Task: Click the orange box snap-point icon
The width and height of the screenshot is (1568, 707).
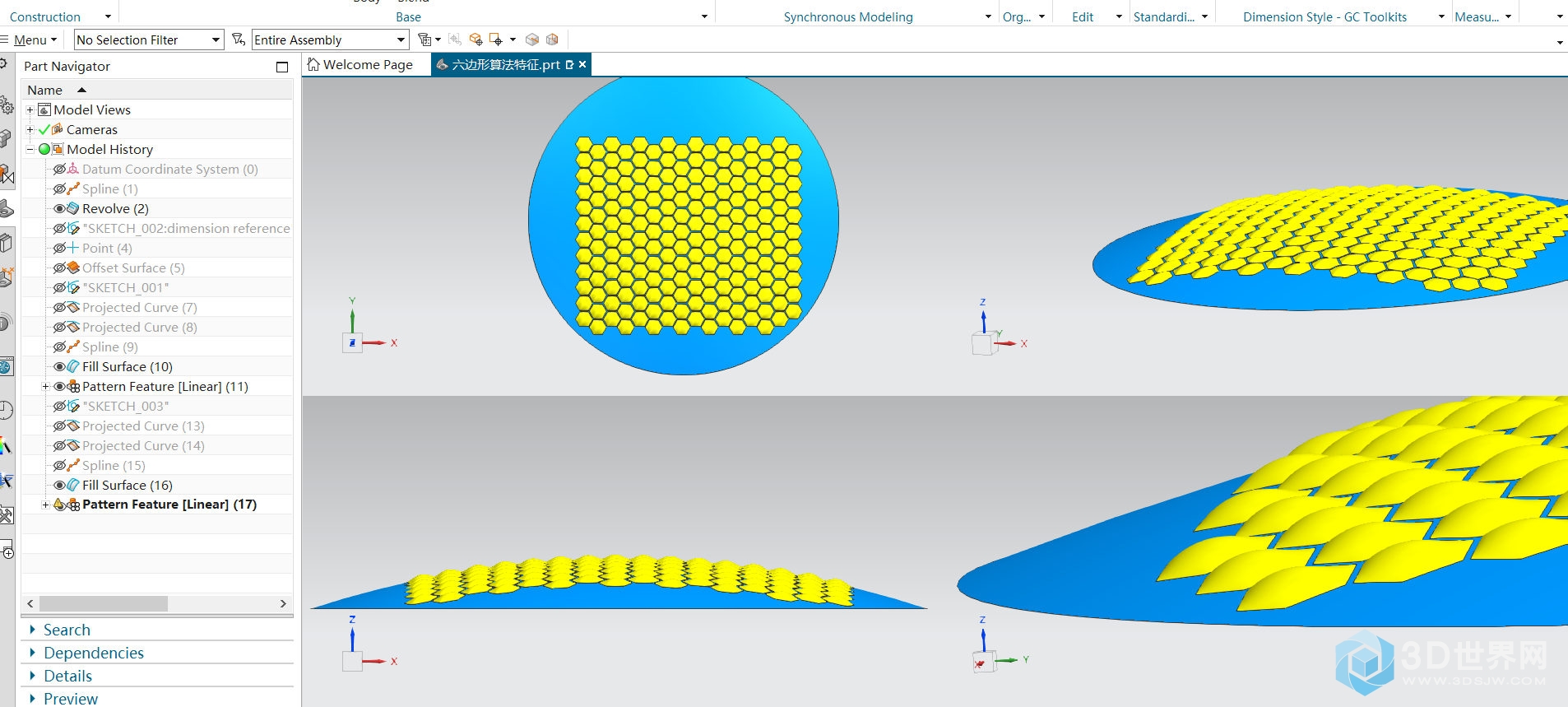Action: pos(476,40)
